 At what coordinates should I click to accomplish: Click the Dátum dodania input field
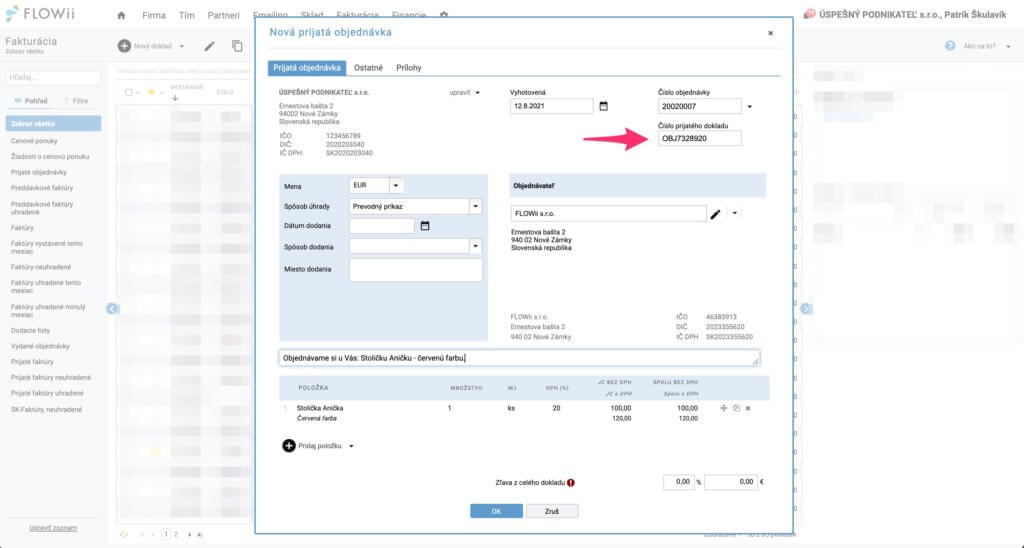pyautogui.click(x=381, y=226)
